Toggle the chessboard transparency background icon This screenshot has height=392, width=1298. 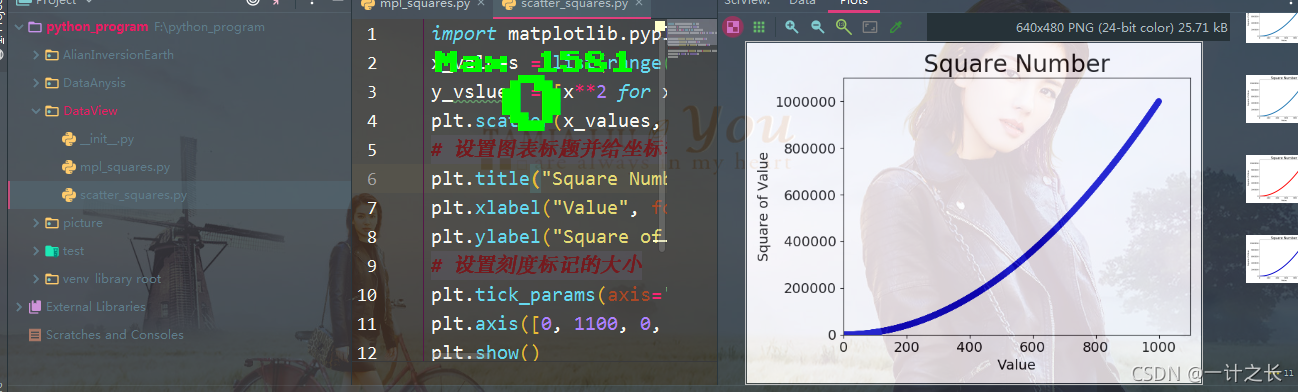click(733, 27)
